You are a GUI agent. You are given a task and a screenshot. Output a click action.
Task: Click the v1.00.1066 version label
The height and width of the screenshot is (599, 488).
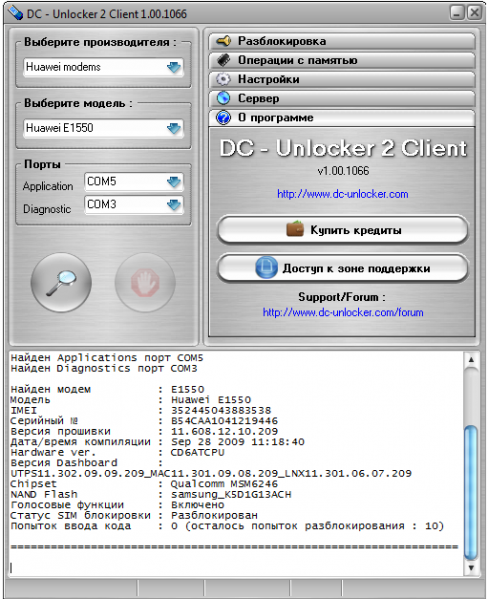343,171
